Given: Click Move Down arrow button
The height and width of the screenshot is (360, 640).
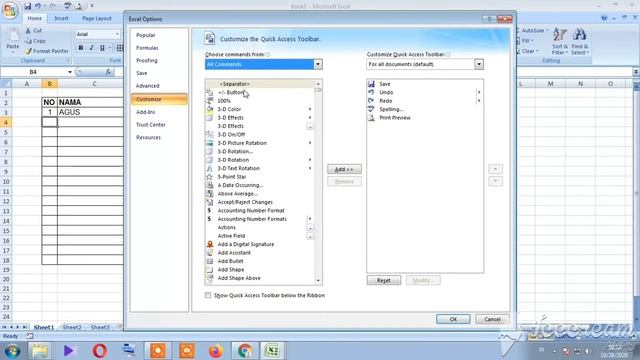Looking at the screenshot, I should (x=496, y=181).
